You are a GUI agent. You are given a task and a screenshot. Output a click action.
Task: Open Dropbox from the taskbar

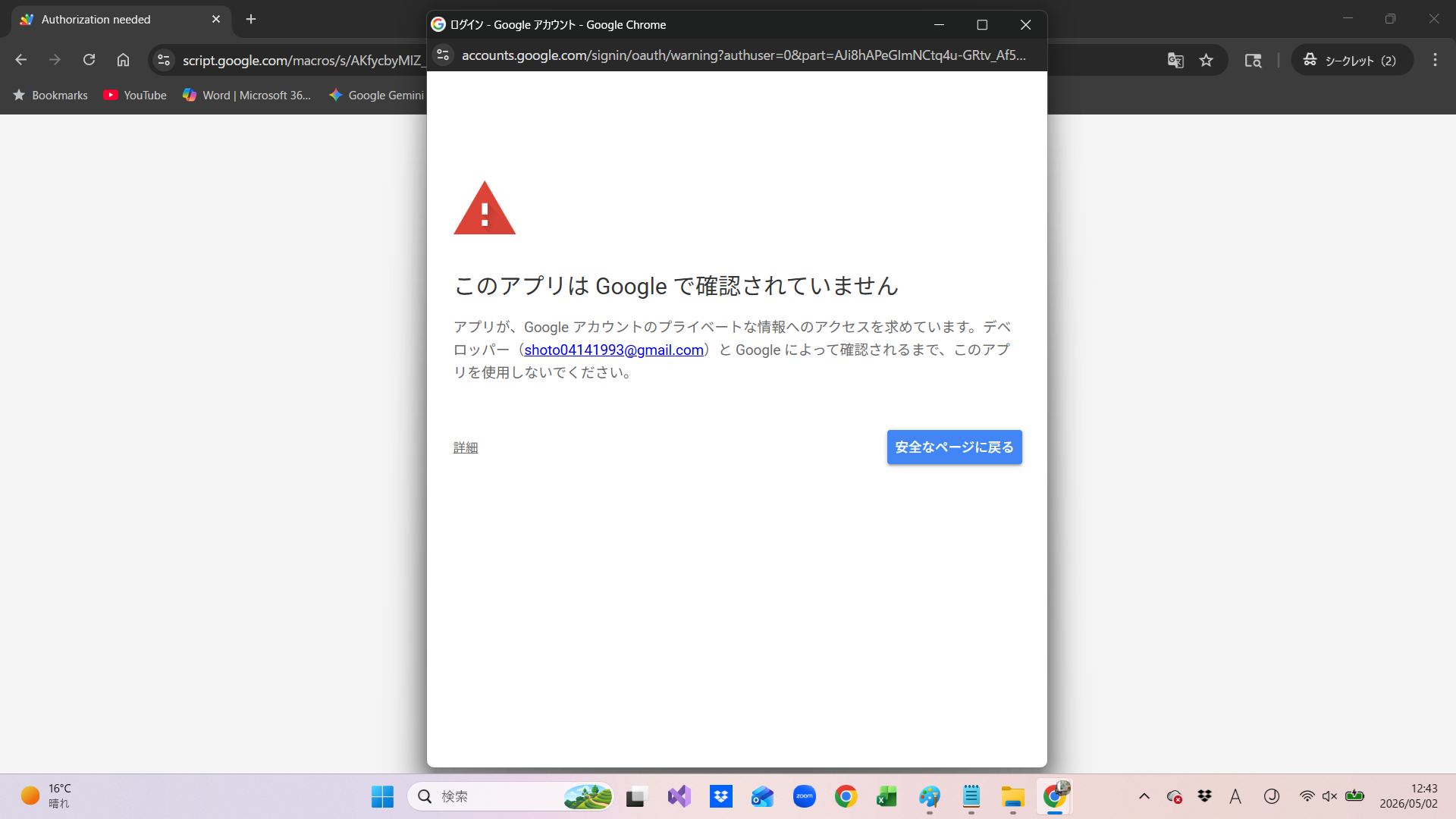click(720, 796)
